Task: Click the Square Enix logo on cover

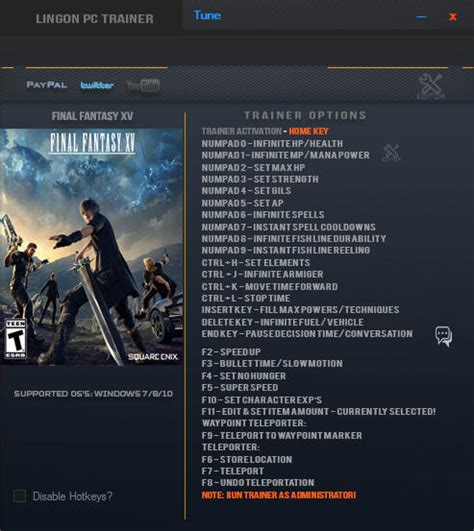Action: point(153,357)
